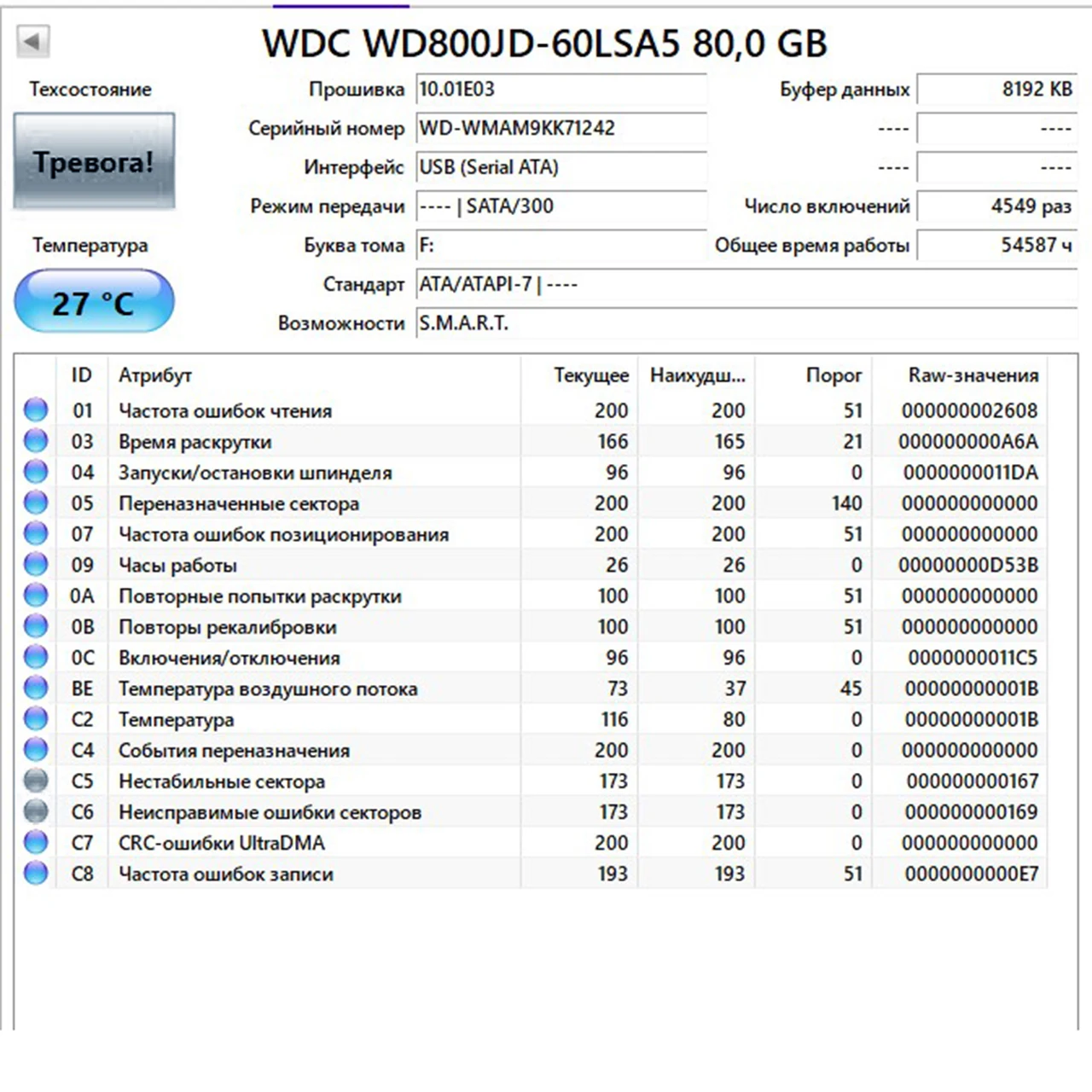Click the attribute name Часы работы
Image resolution: width=1092 pixels, height=1092 pixels.
[x=177, y=566]
